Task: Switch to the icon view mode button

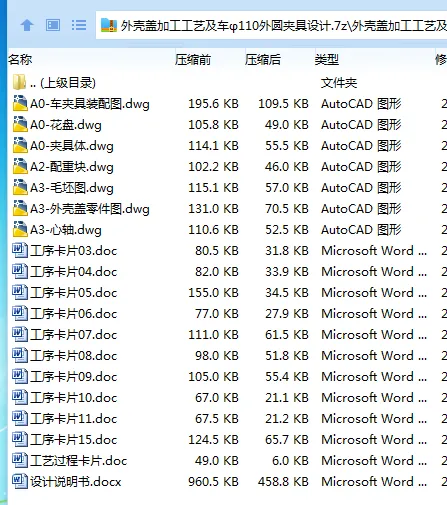Action: coord(53,25)
